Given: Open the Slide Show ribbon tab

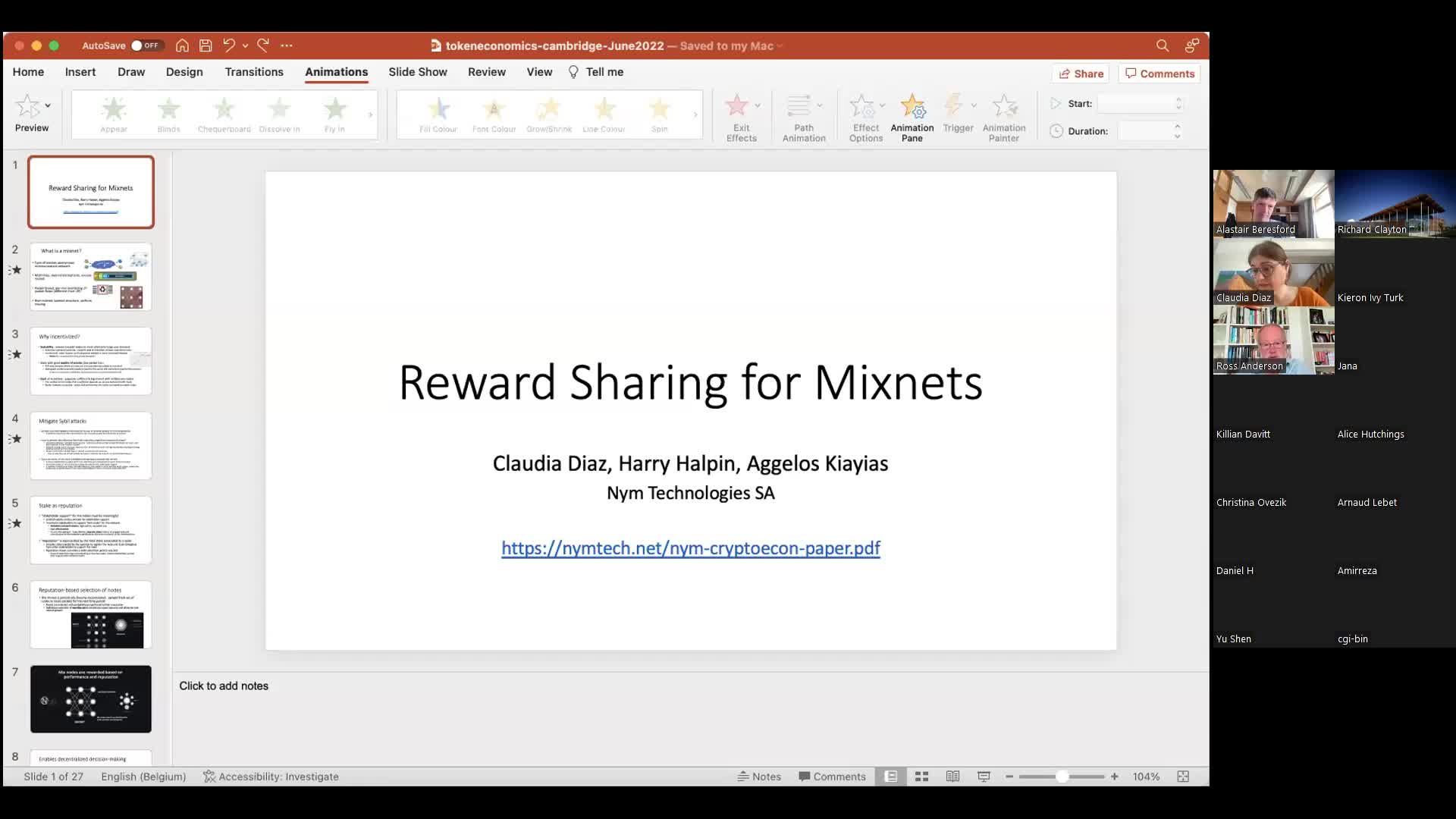Looking at the screenshot, I should click(418, 72).
